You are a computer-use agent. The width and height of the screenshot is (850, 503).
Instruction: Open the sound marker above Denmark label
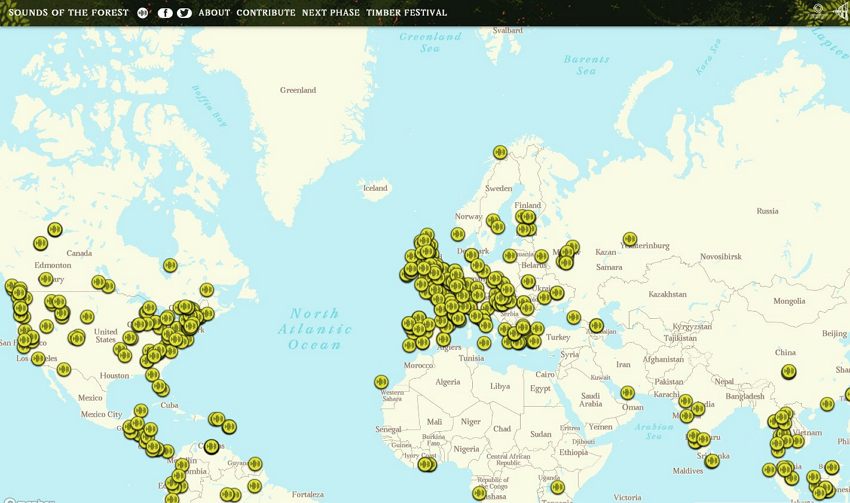pos(471,255)
